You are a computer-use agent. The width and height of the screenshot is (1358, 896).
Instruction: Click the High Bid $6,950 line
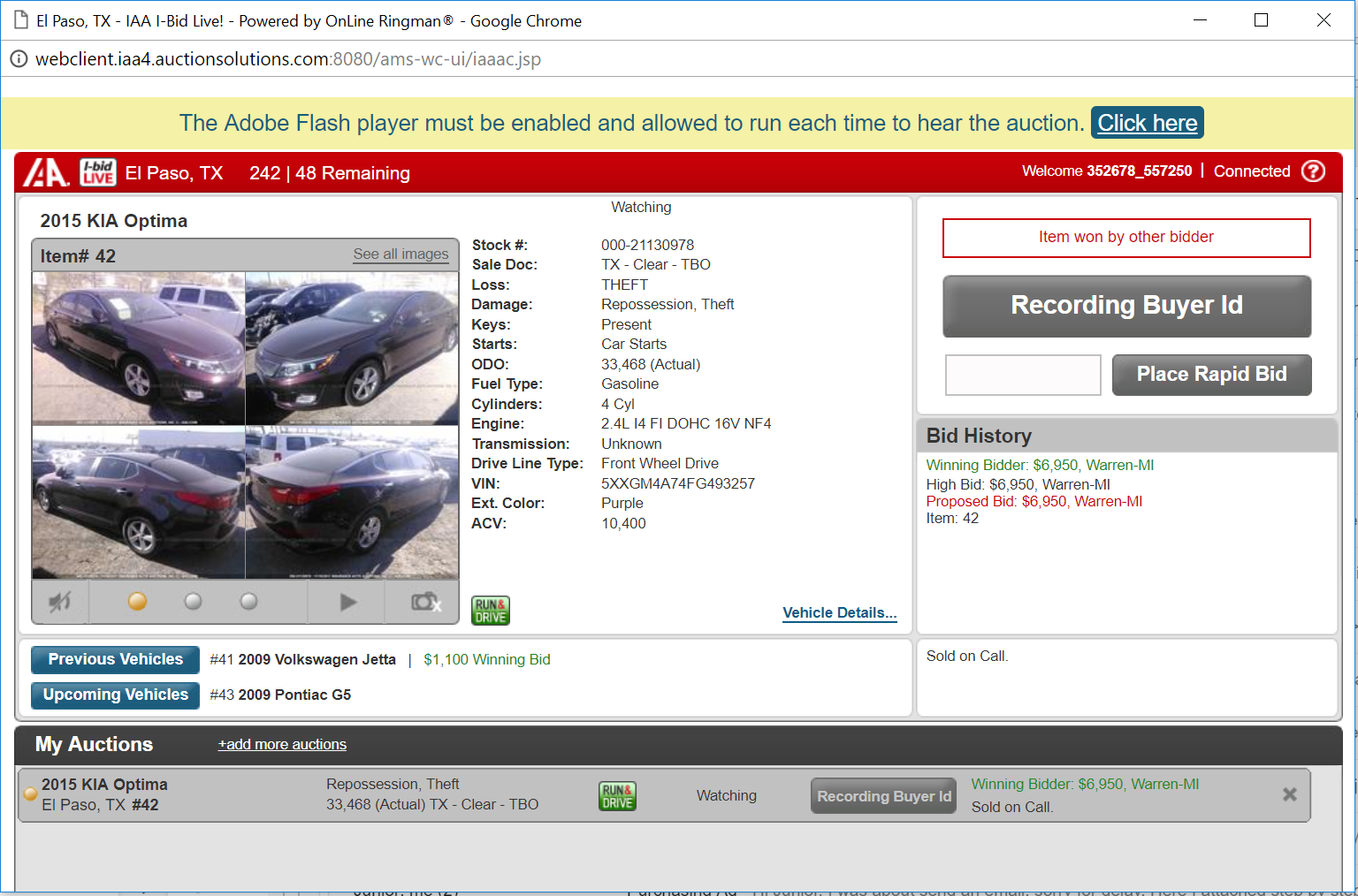coord(1018,484)
